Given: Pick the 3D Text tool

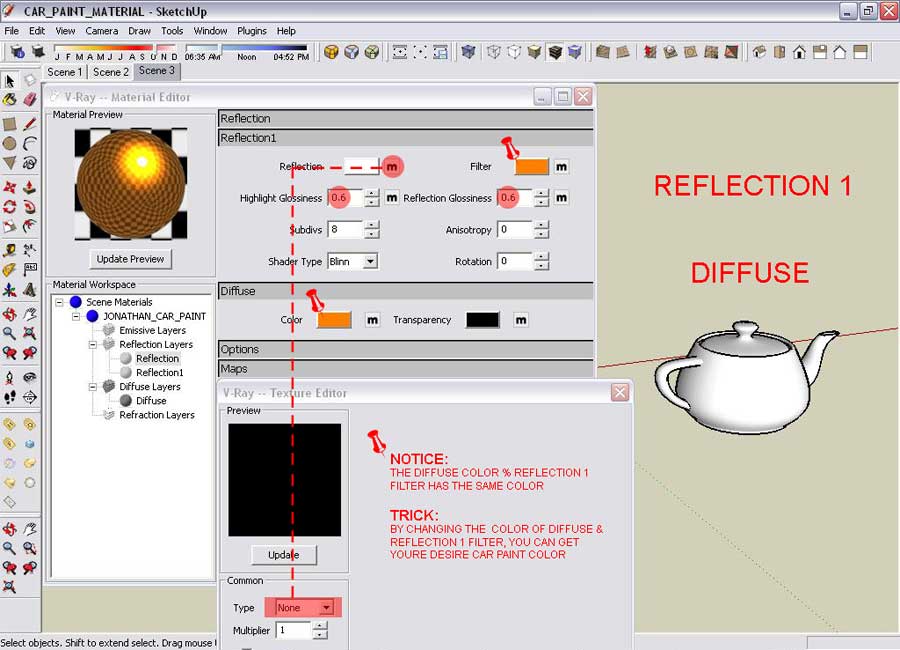Looking at the screenshot, I should [30, 289].
